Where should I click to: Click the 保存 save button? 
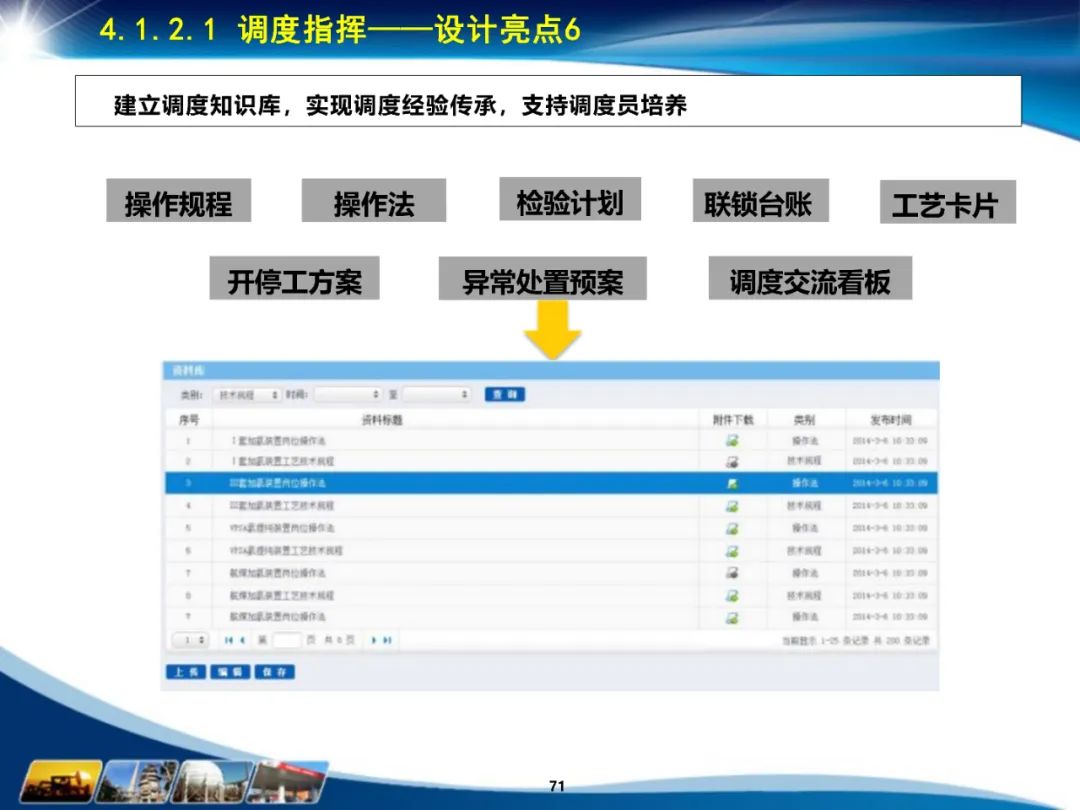coord(275,672)
